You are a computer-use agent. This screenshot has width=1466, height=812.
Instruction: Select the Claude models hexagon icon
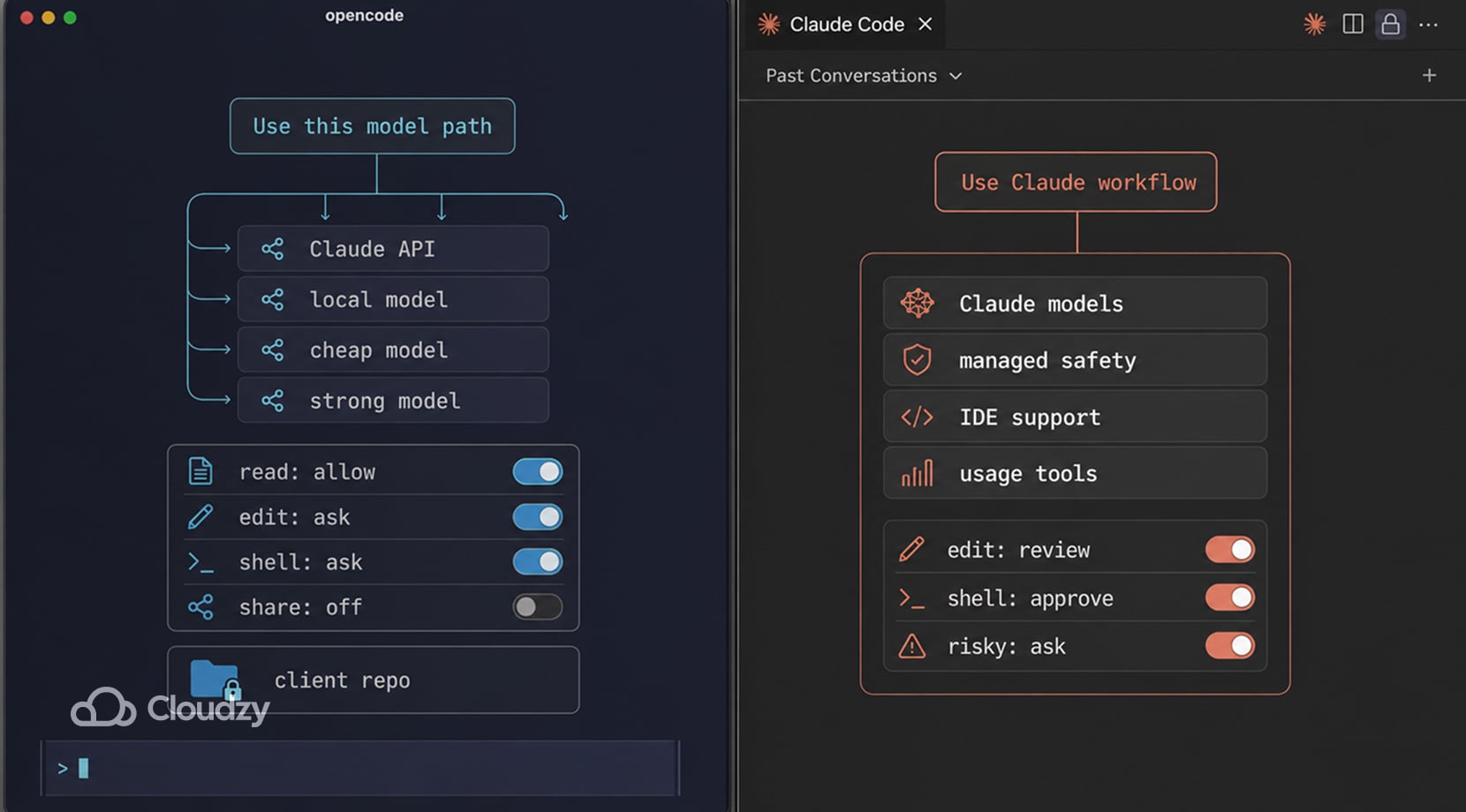918,303
